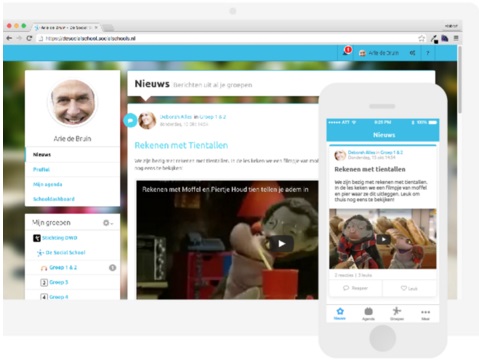Viewport: 479px width, 364px height.
Task: Open Groep 1 & 2 in groups list
Action: [59, 267]
